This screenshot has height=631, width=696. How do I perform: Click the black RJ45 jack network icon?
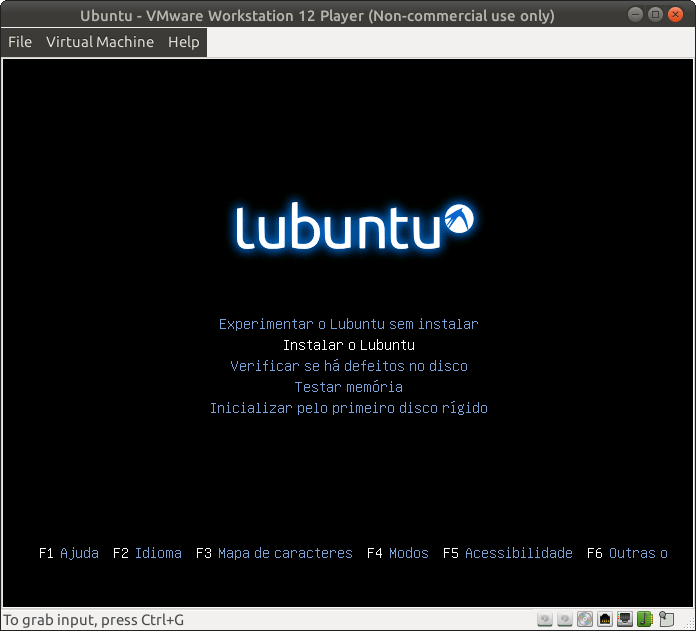pyautogui.click(x=605, y=619)
